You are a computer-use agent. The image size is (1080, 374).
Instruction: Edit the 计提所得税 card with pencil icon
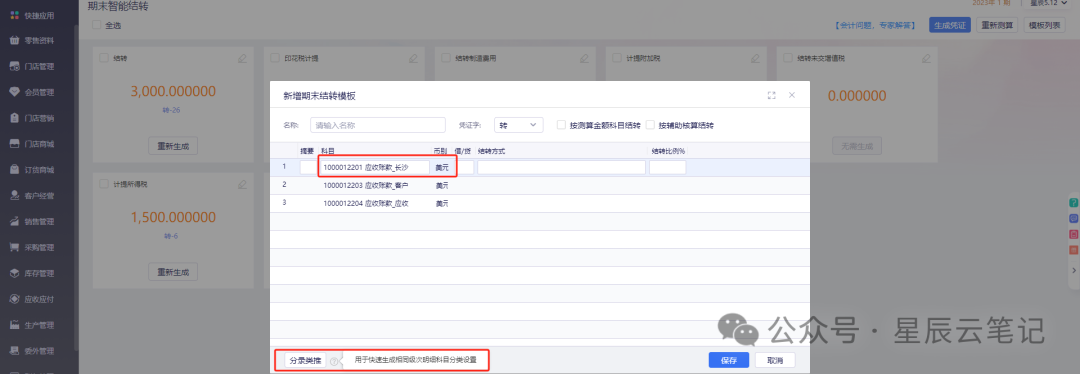242,185
